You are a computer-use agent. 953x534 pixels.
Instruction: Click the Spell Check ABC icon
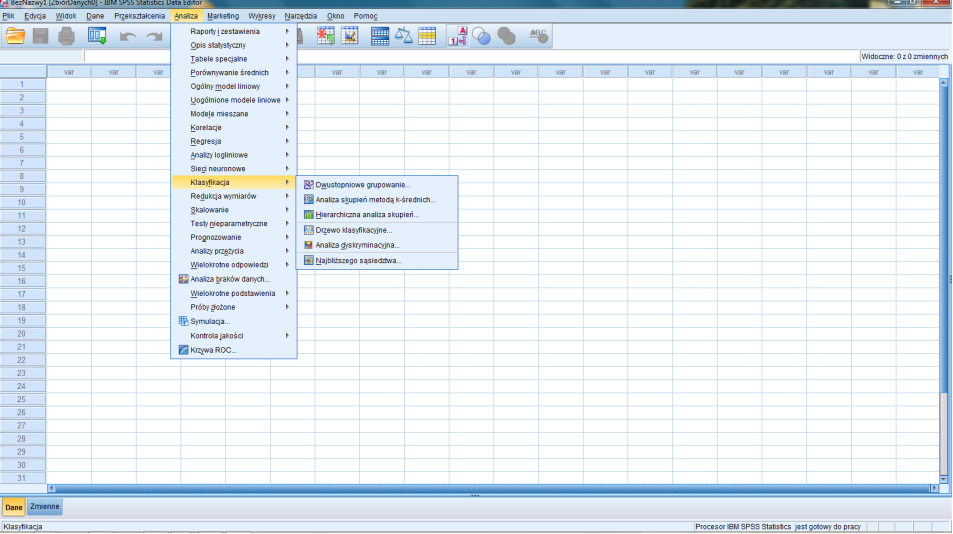(538, 36)
